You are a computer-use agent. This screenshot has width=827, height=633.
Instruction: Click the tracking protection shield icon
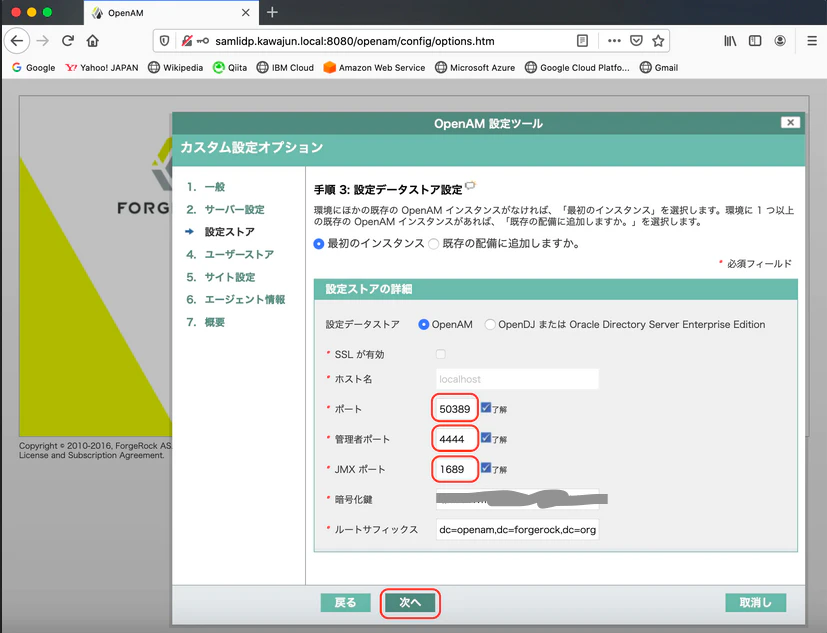coord(165,41)
